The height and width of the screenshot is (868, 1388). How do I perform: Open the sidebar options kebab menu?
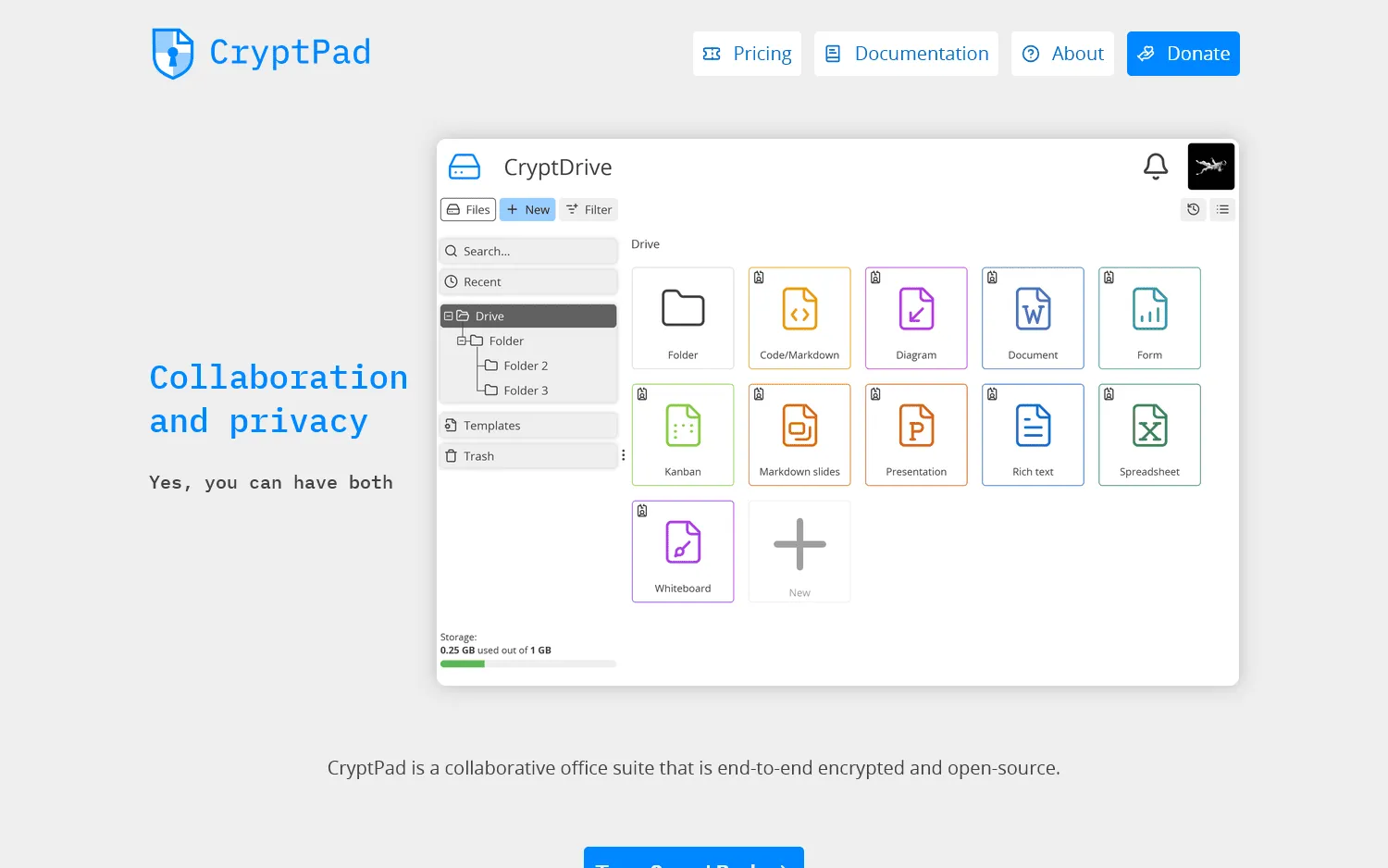tap(624, 455)
